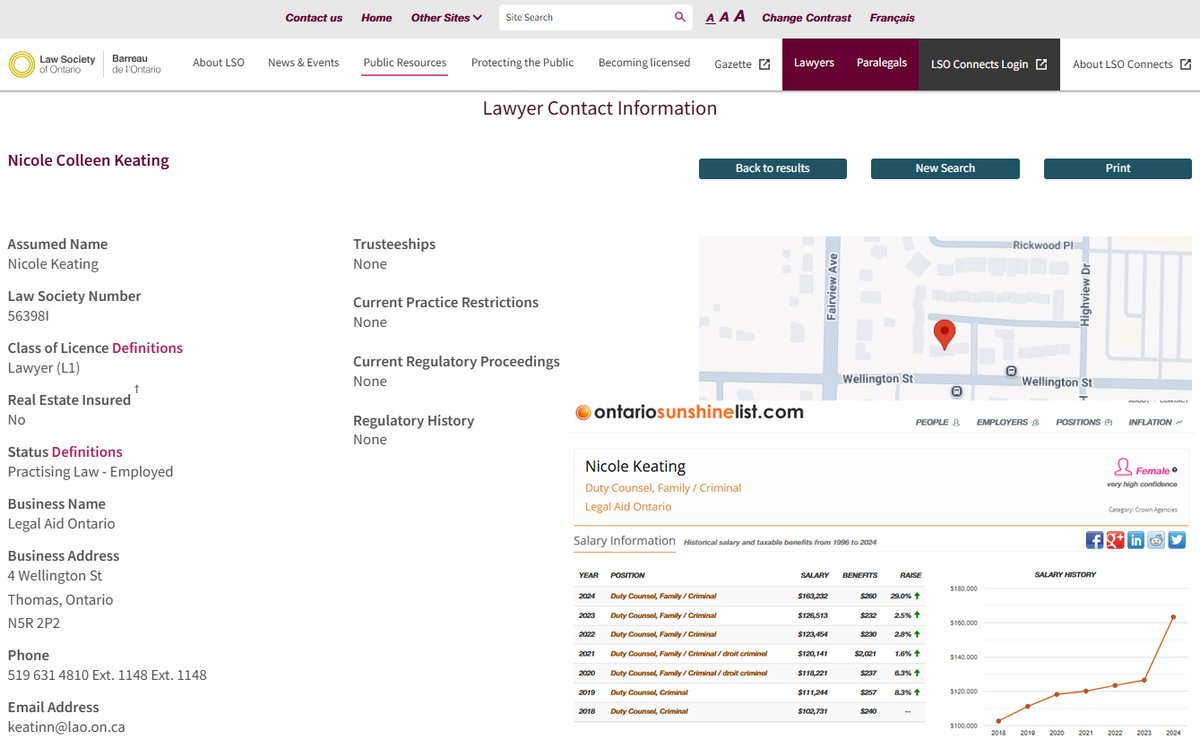Select the medium text size A
1200x739 pixels.
click(724, 17)
